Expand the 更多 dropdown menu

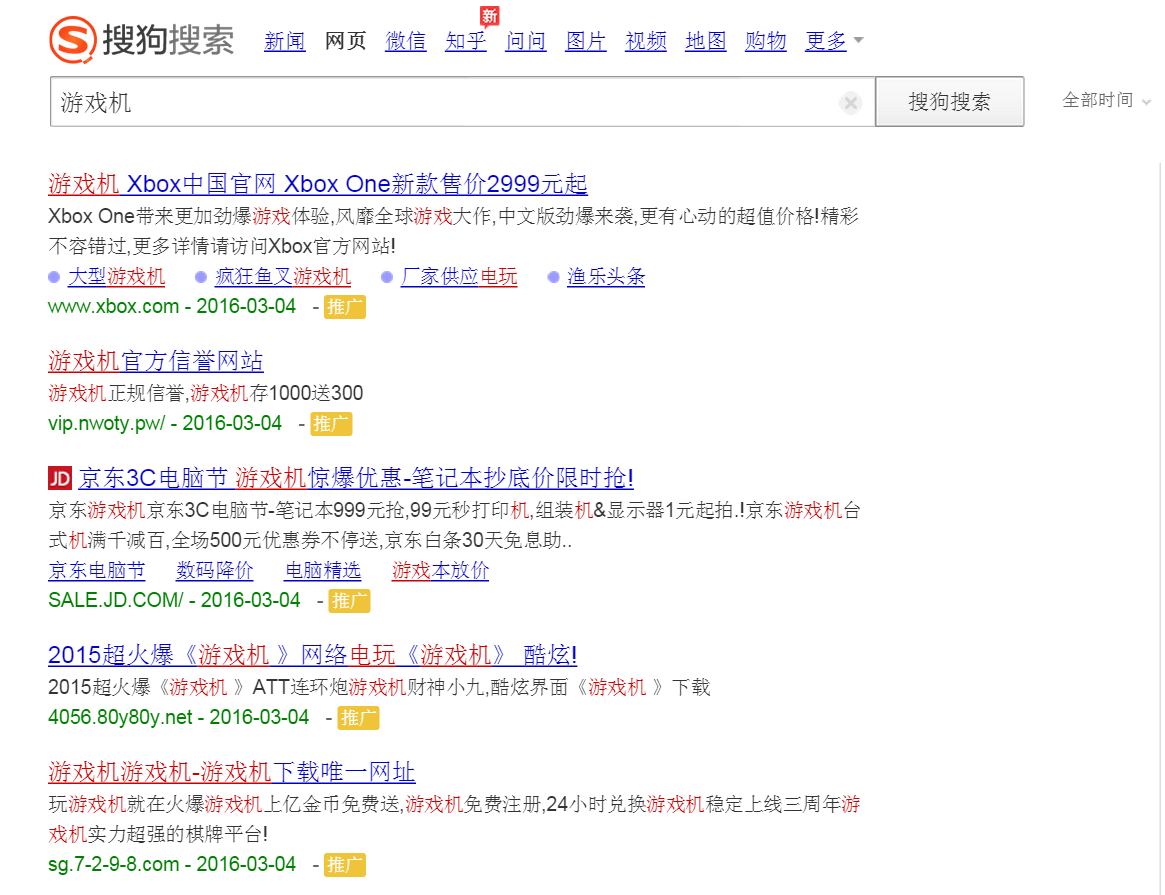pyautogui.click(x=834, y=41)
